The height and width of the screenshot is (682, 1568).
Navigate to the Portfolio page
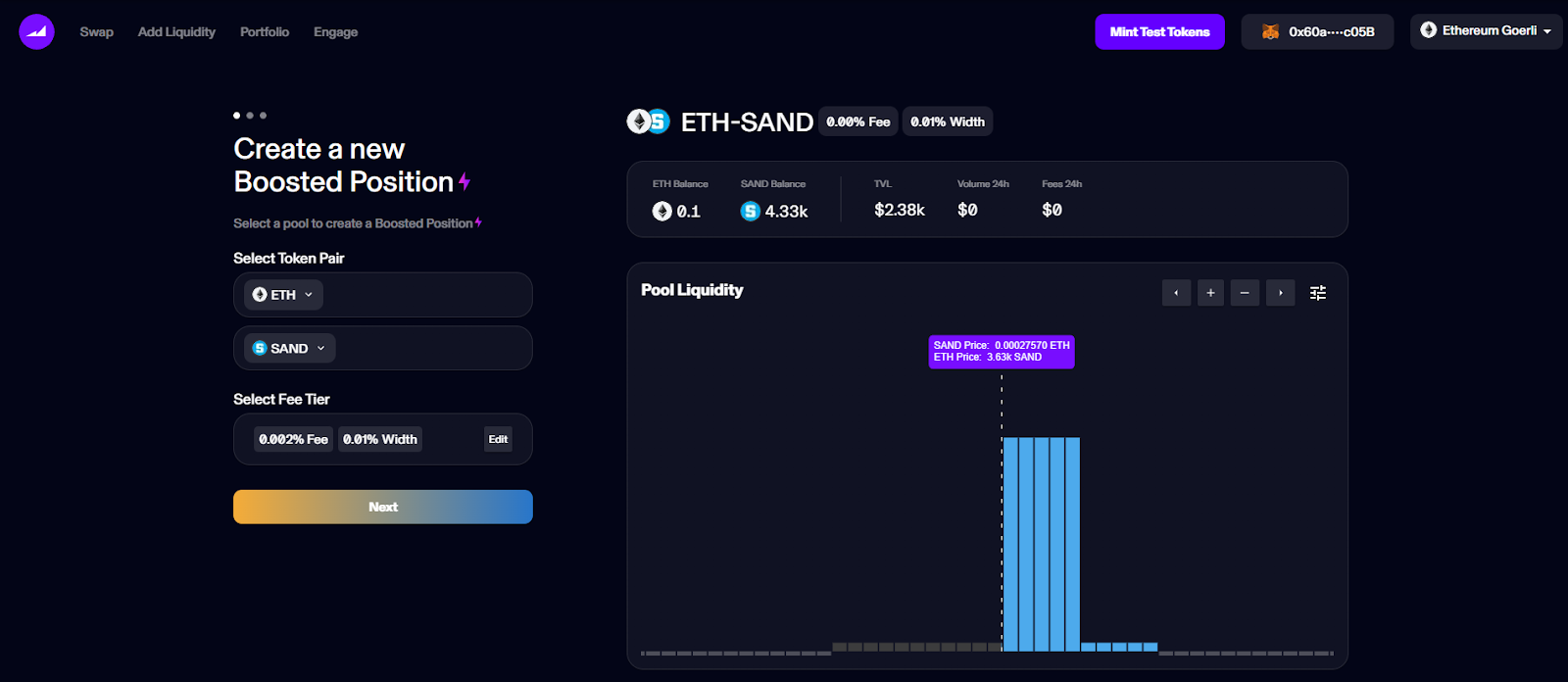[265, 32]
